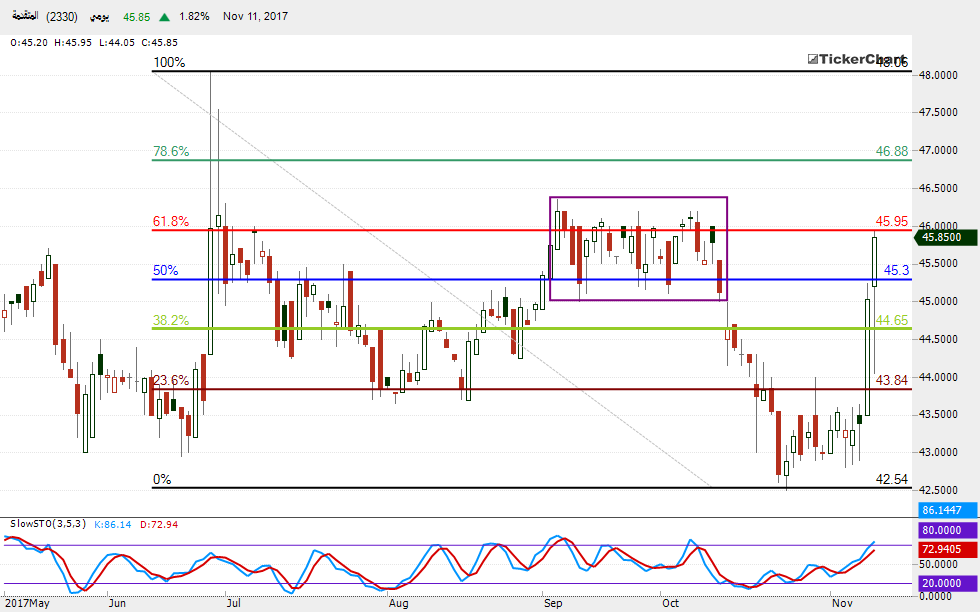Click the red 72.9405 stochastic D tag
This screenshot has height=612, width=980.
(945, 549)
